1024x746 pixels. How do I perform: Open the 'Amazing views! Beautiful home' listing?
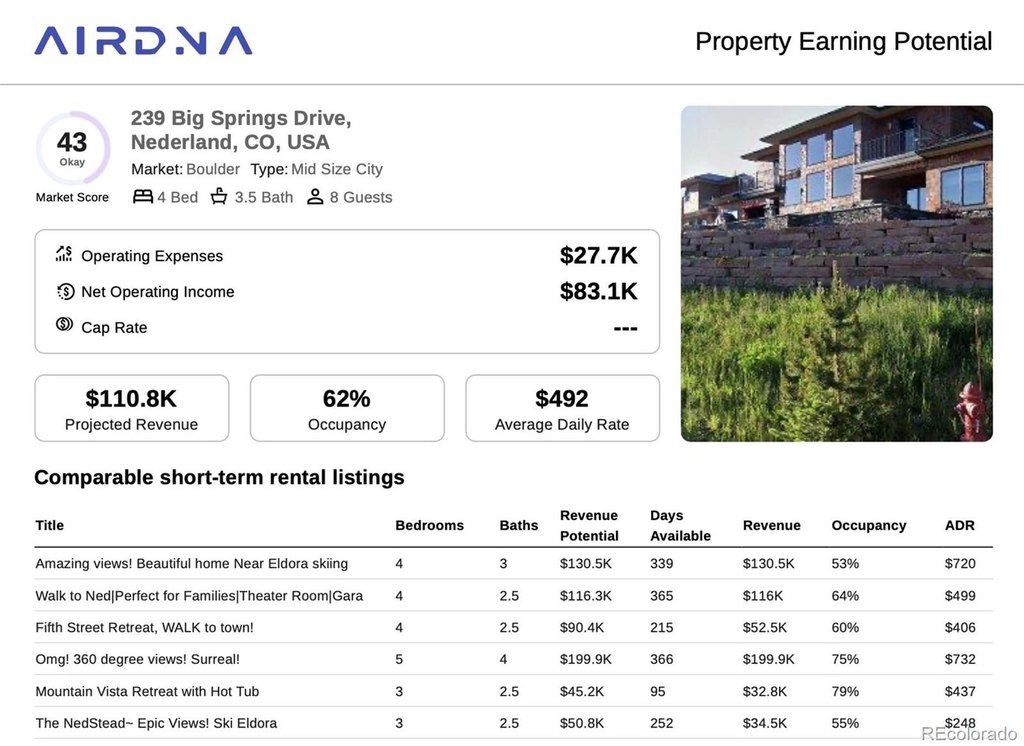coord(192,563)
